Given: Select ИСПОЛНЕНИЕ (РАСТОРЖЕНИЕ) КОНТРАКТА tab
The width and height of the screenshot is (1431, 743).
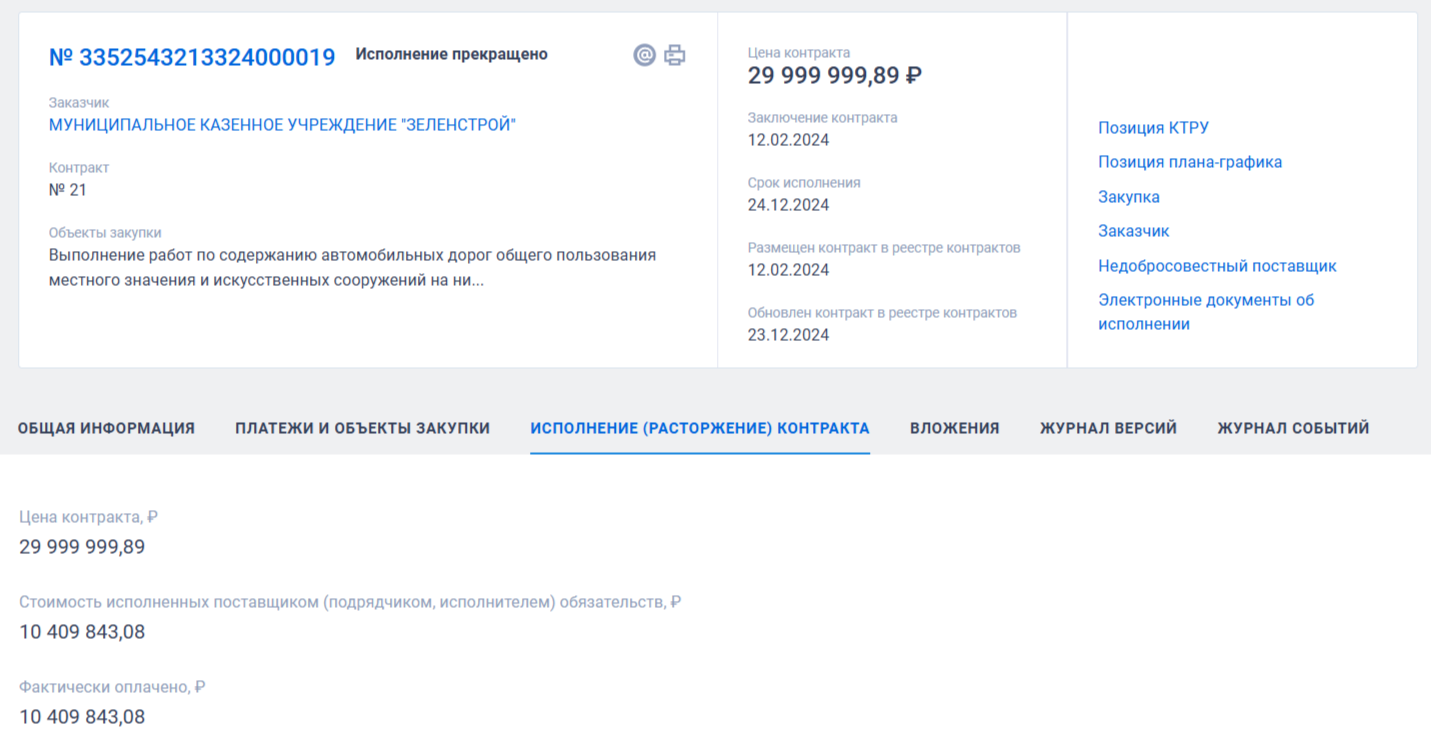Looking at the screenshot, I should [x=700, y=428].
